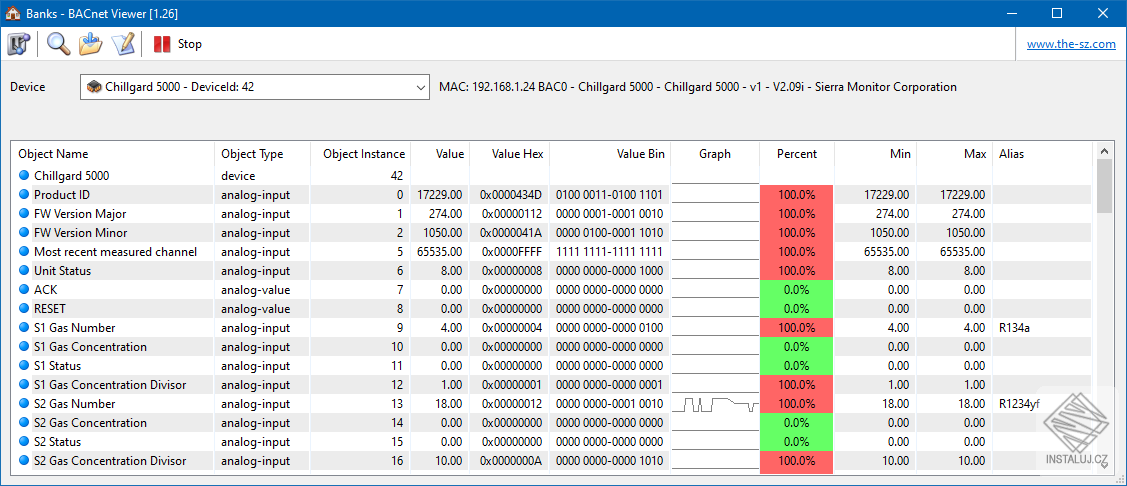Stop polling with the Stop button
The height and width of the screenshot is (486, 1127).
click(x=178, y=44)
